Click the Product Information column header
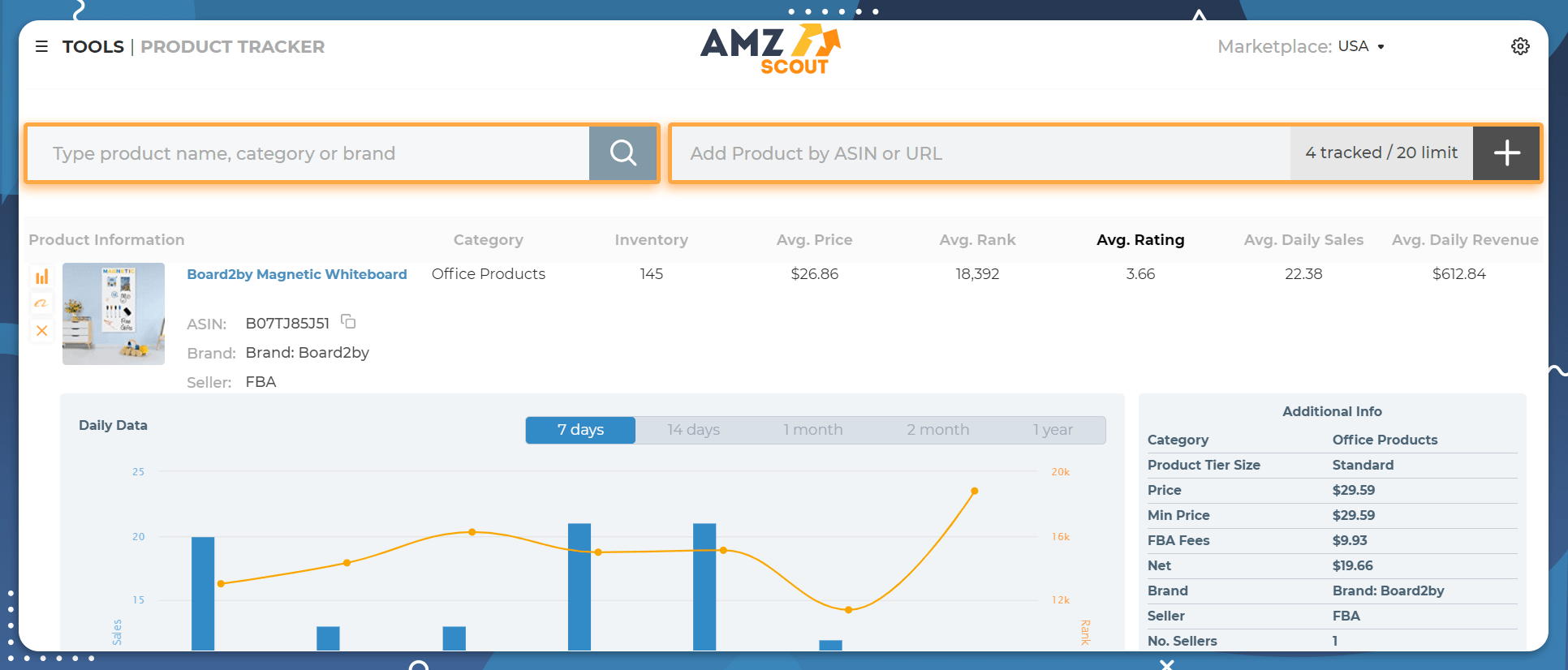The width and height of the screenshot is (1568, 670). click(106, 239)
